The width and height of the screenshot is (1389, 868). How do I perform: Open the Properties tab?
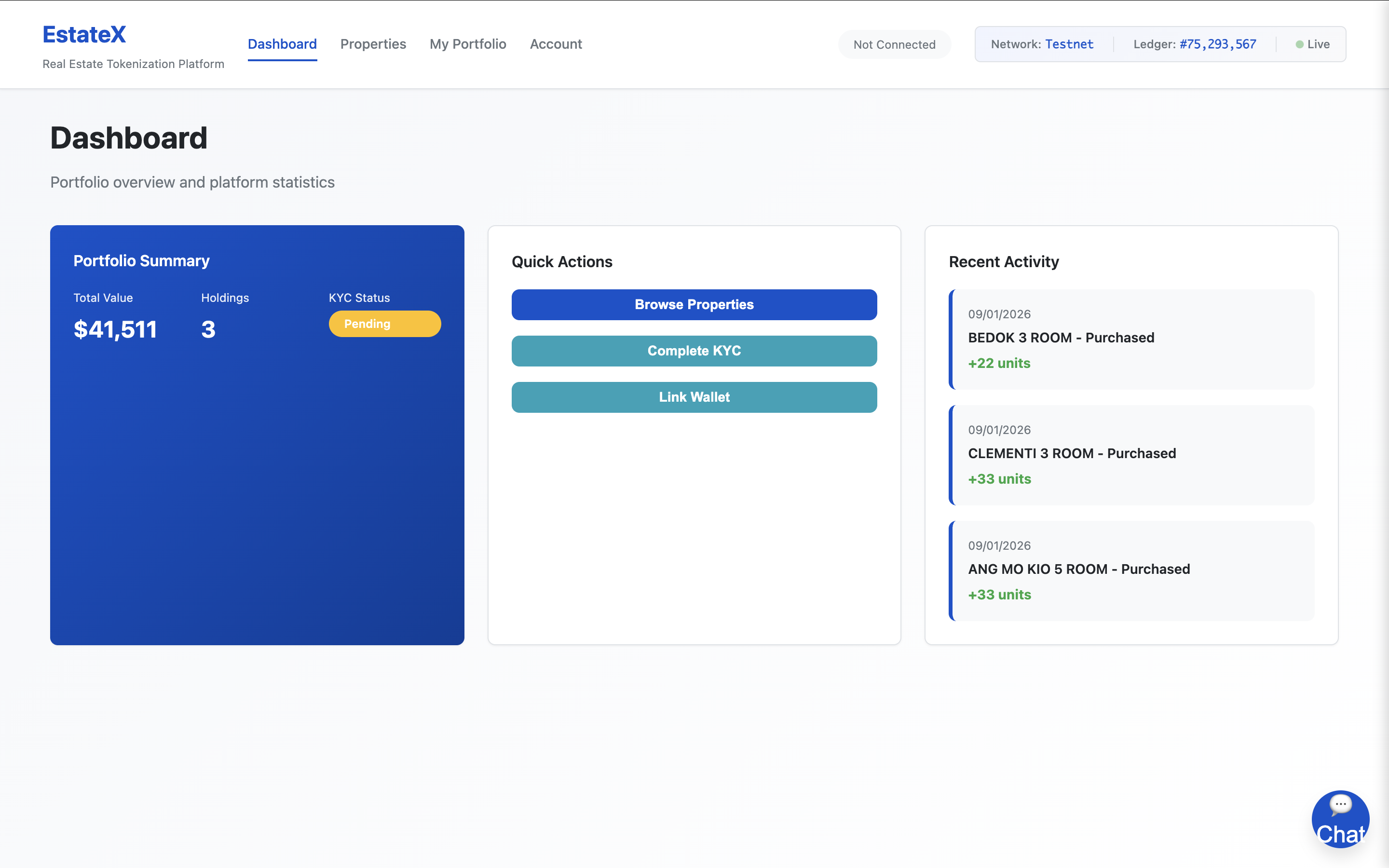[x=372, y=44]
